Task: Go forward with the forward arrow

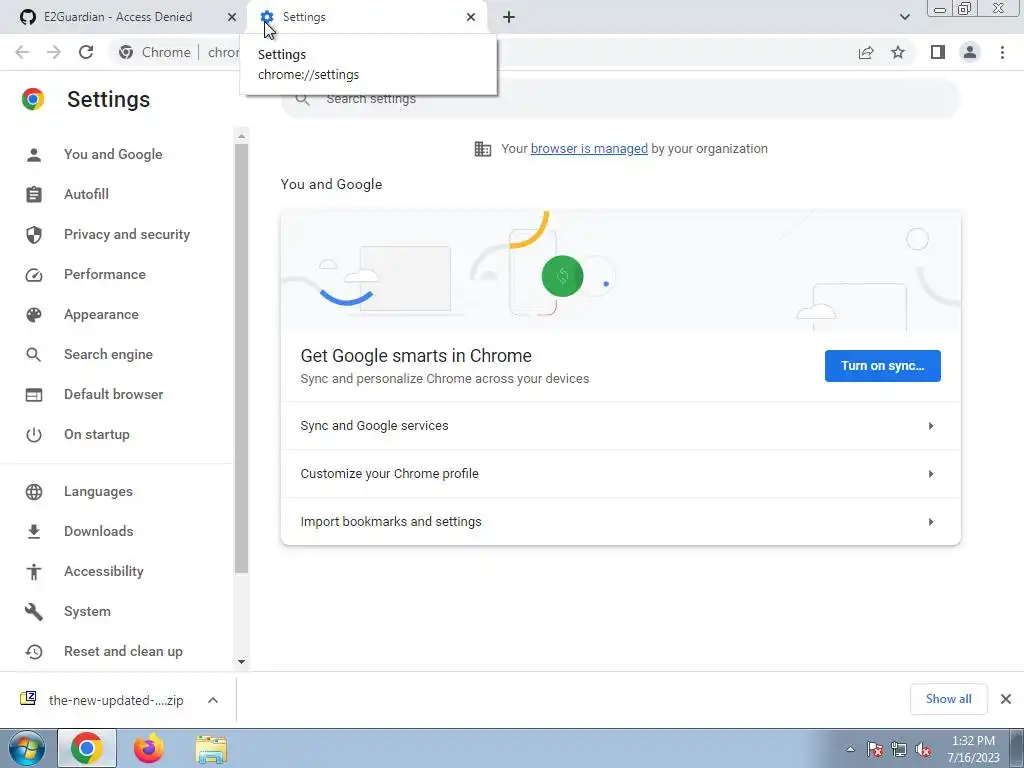Action: click(x=54, y=52)
